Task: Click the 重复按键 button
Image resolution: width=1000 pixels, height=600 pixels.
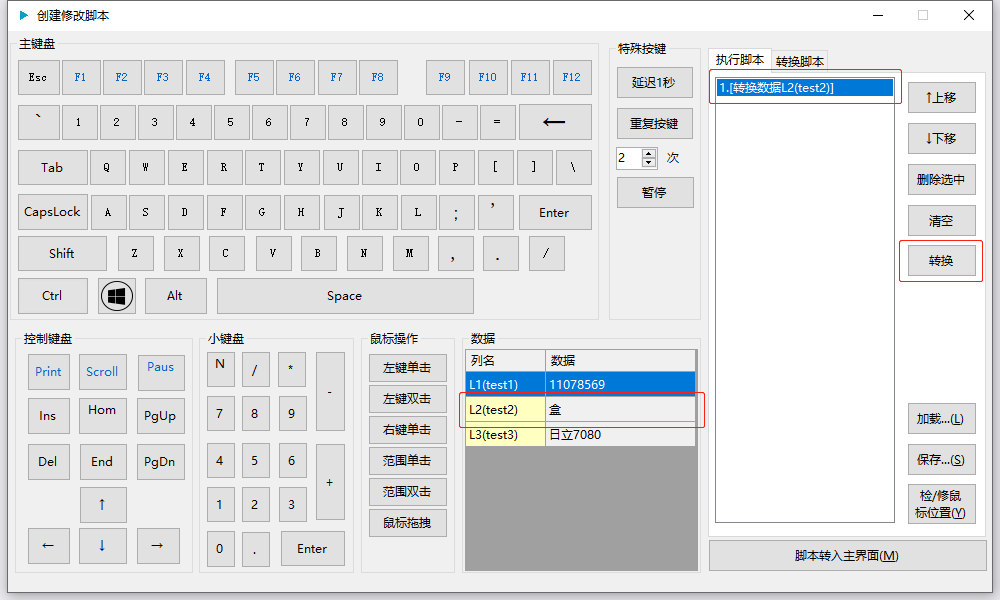Action: [x=654, y=123]
